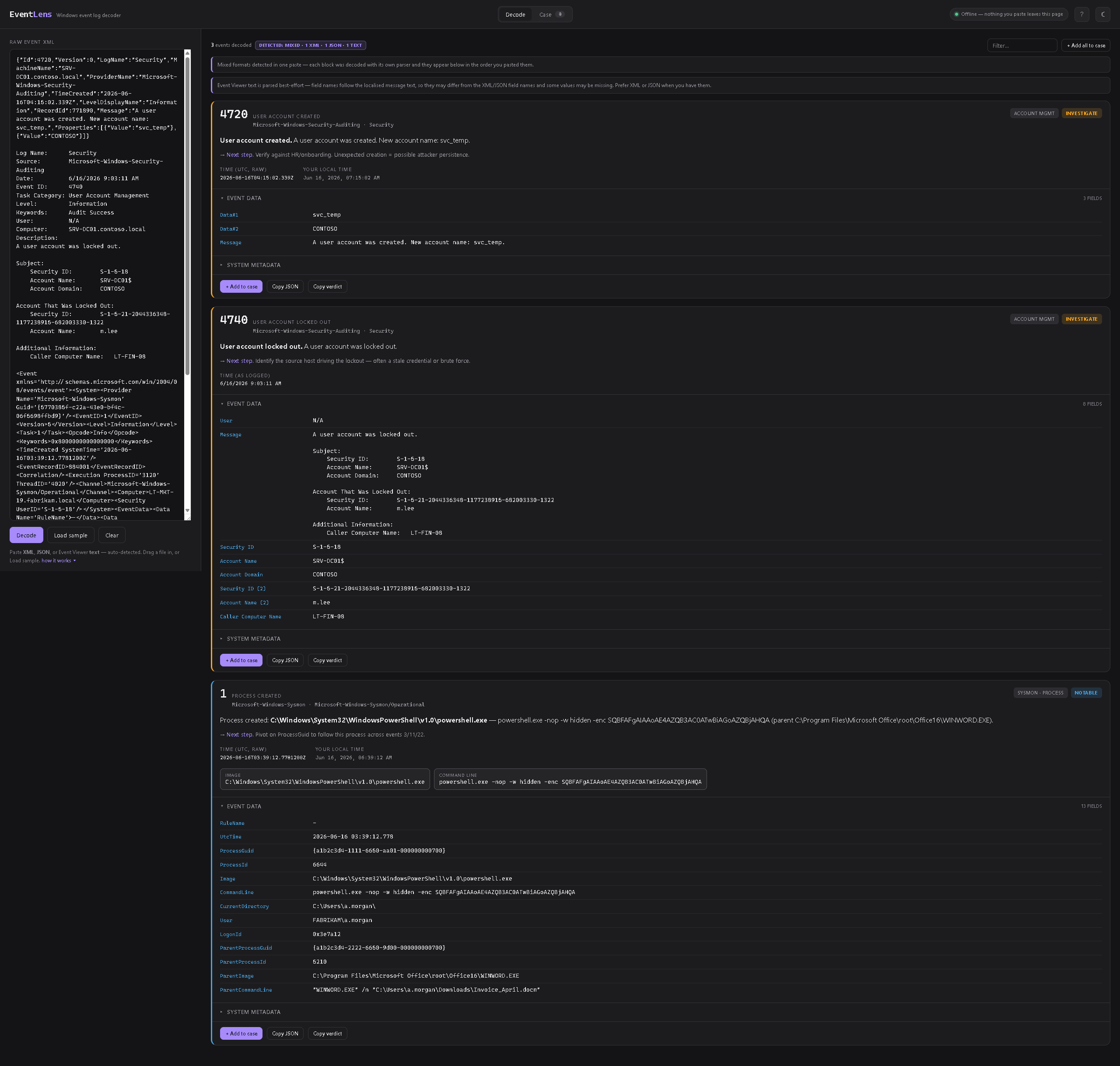
Task: Click the Command Line chip
Action: [570, 779]
